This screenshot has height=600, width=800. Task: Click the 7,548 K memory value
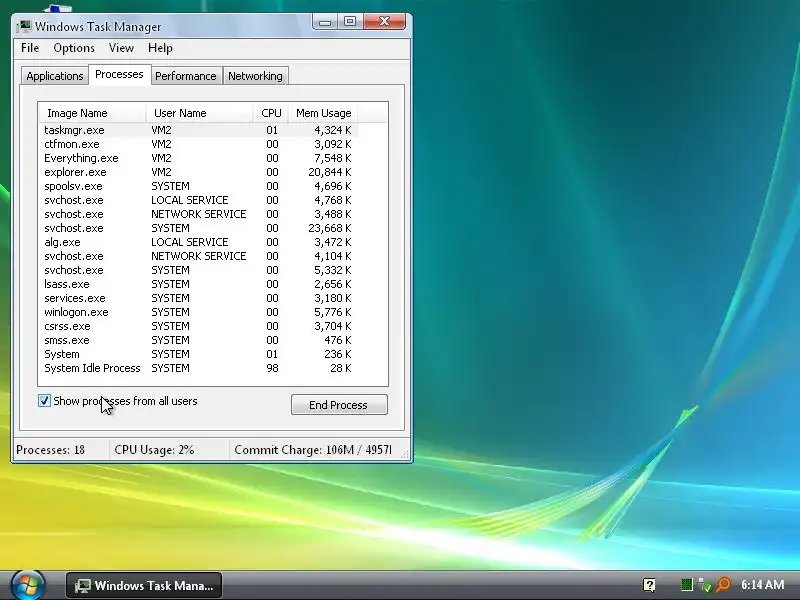point(333,158)
